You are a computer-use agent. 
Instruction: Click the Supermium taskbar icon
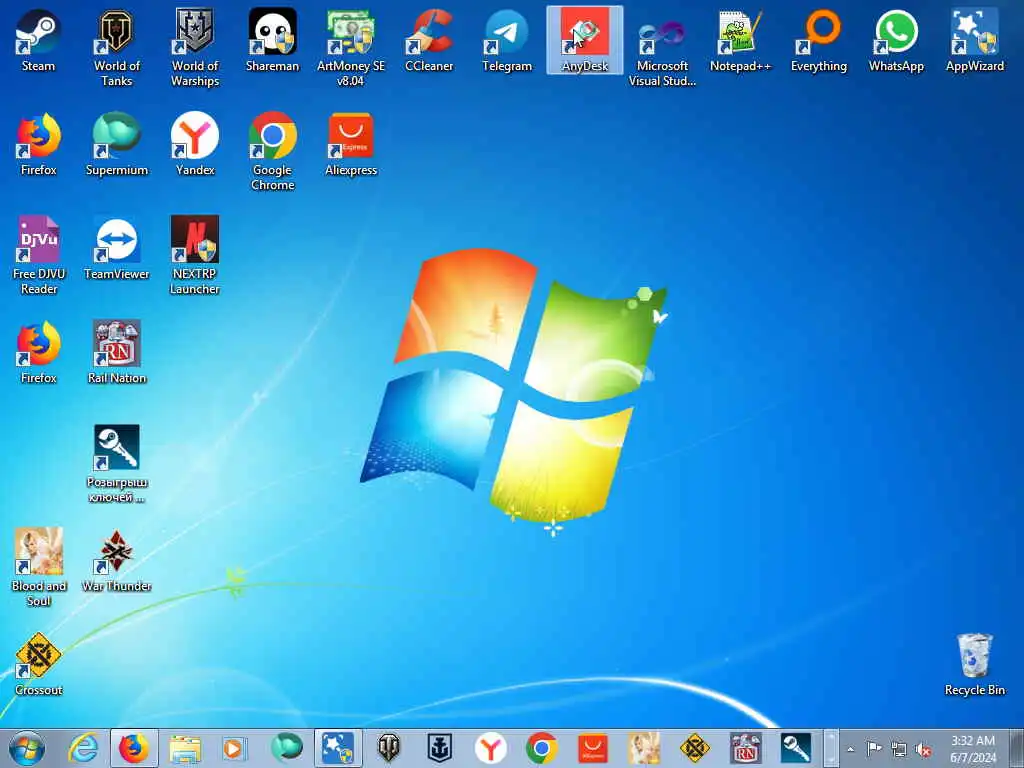tap(287, 748)
